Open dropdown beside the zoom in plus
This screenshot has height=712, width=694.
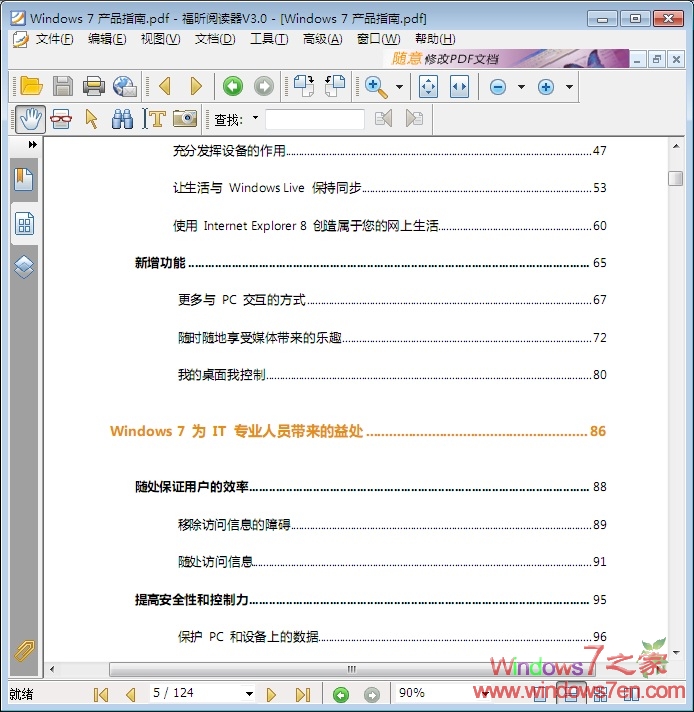[569, 87]
